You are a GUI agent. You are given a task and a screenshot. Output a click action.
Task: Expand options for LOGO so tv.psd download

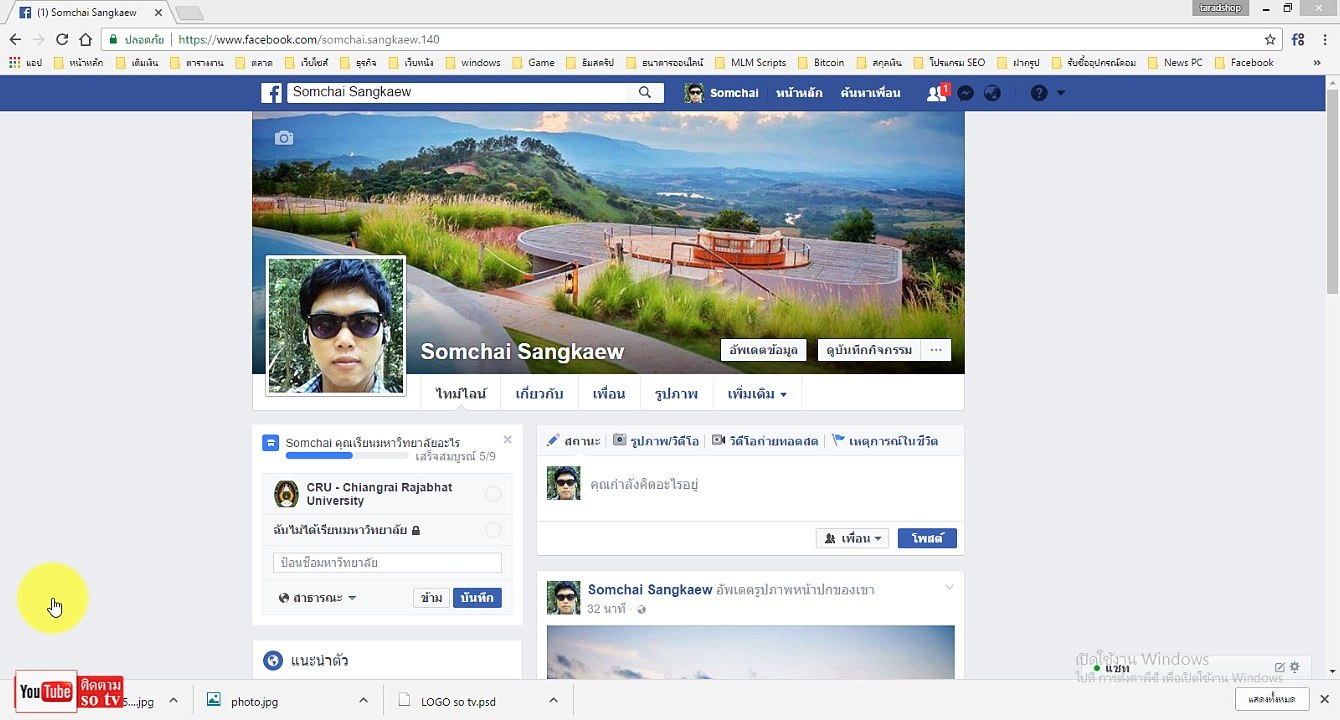click(553, 701)
